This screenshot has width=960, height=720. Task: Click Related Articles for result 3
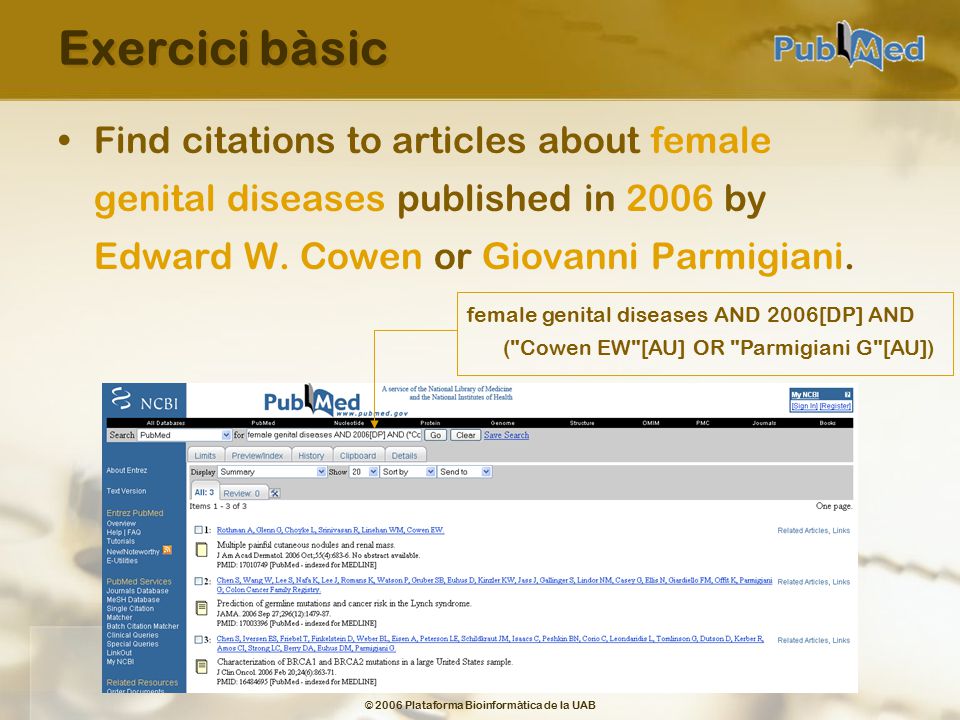click(x=803, y=640)
